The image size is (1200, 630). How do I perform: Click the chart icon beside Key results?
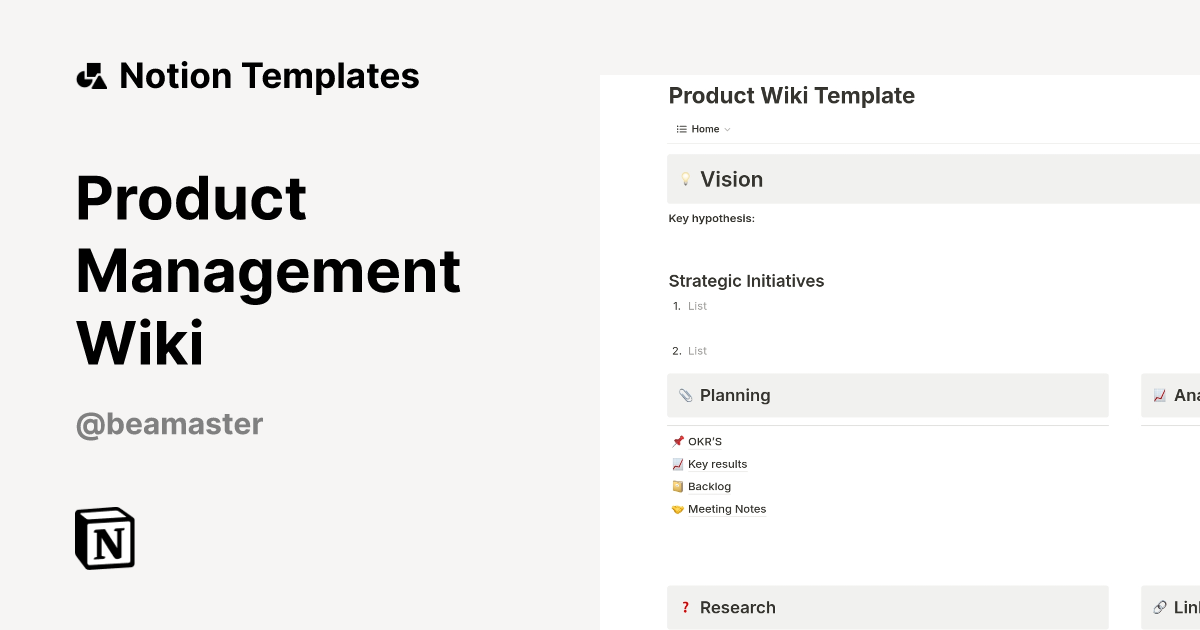point(678,464)
